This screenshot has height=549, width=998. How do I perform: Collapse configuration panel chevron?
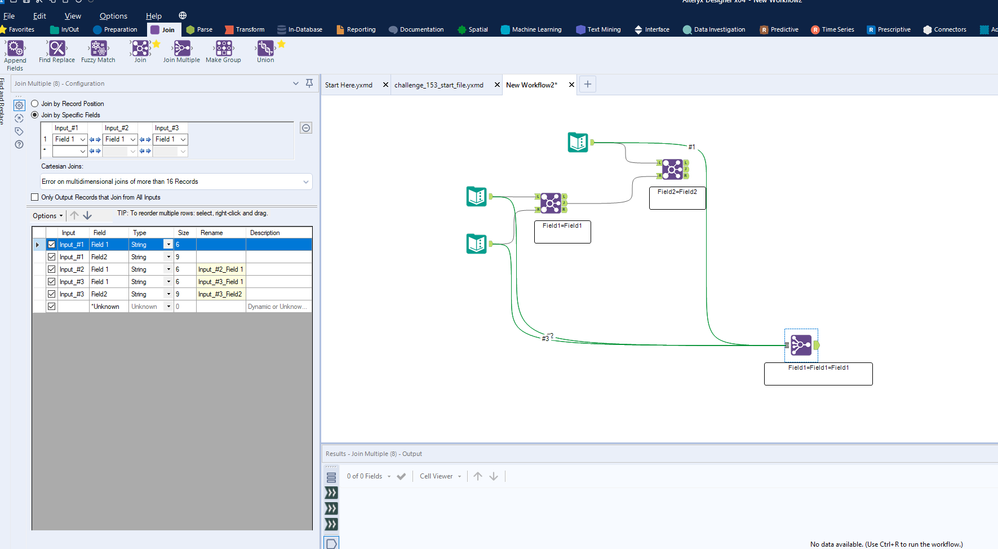pyautogui.click(x=295, y=83)
